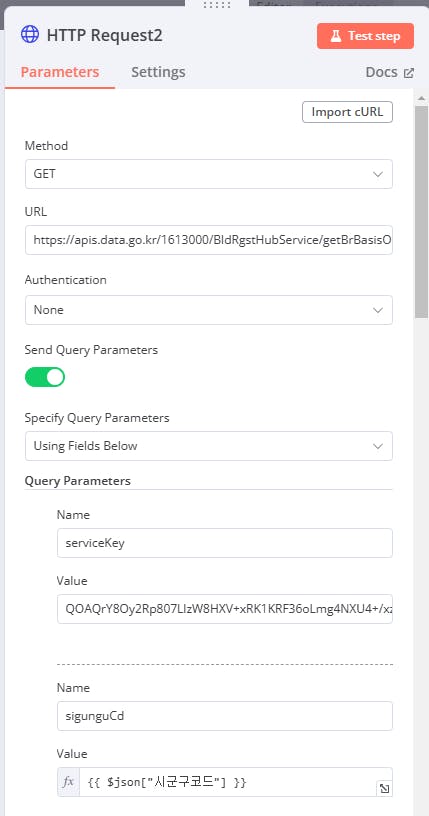Grab the drag handle dots at top
Viewport: 429px width, 816px height.
point(217,5)
